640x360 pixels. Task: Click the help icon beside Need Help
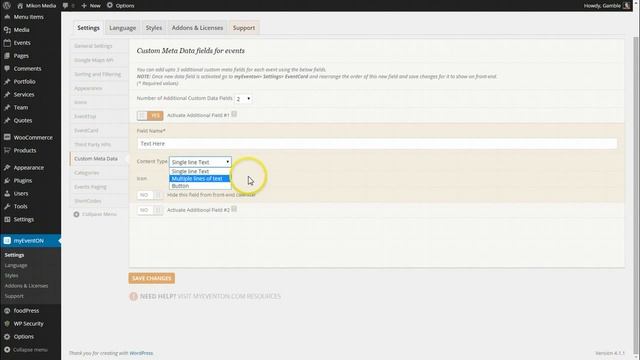133,296
